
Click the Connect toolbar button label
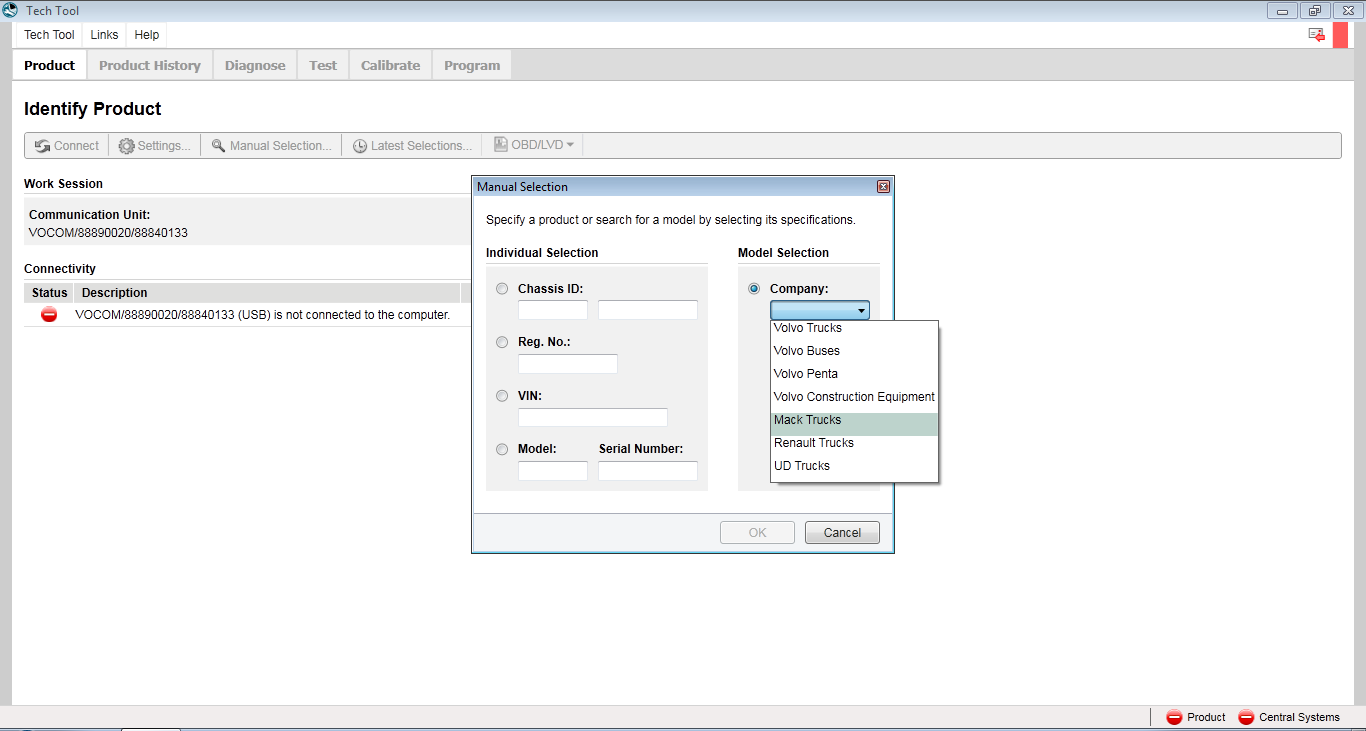tap(77, 146)
